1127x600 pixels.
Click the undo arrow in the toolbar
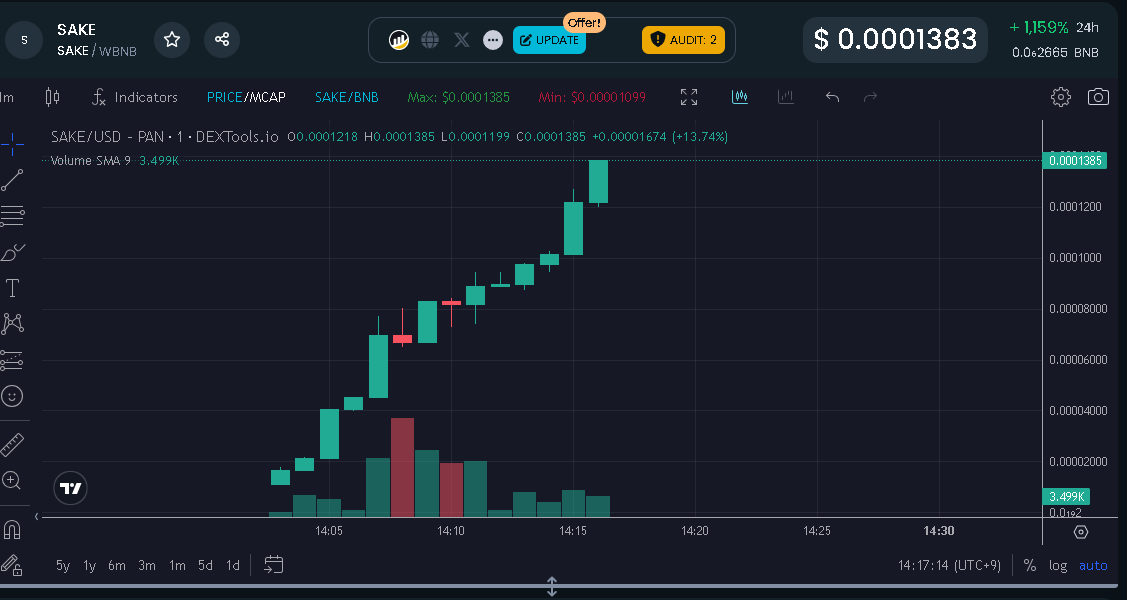pyautogui.click(x=831, y=97)
